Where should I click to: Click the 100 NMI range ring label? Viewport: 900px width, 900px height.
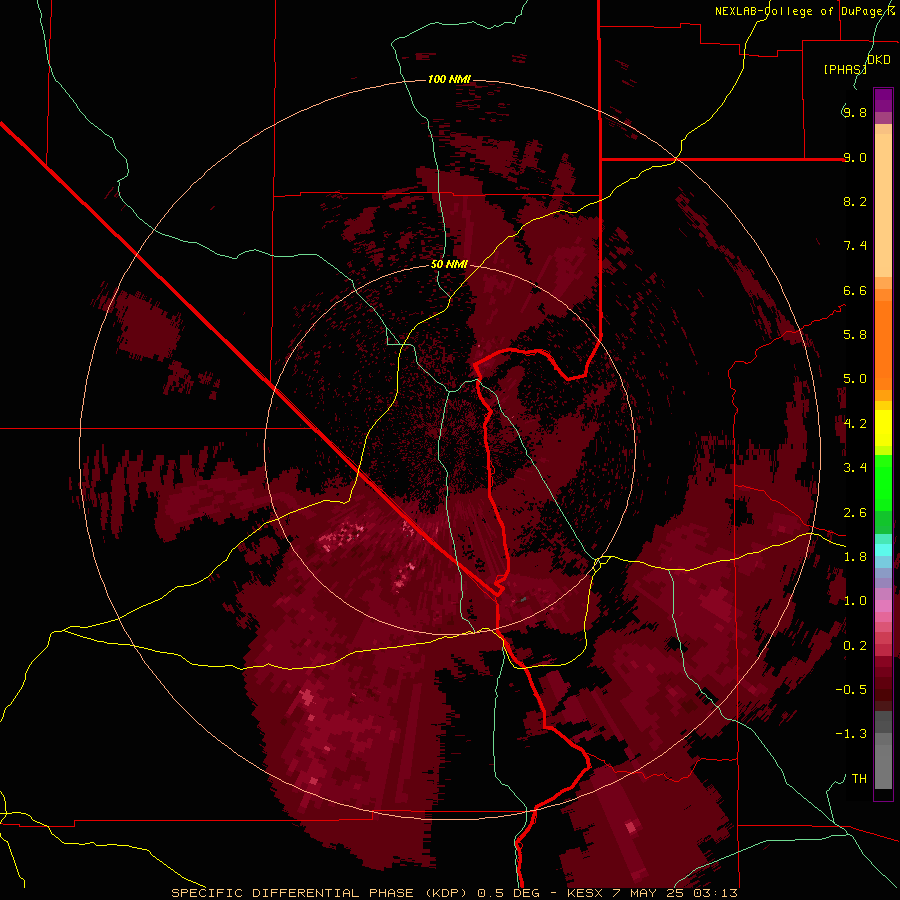pos(449,79)
